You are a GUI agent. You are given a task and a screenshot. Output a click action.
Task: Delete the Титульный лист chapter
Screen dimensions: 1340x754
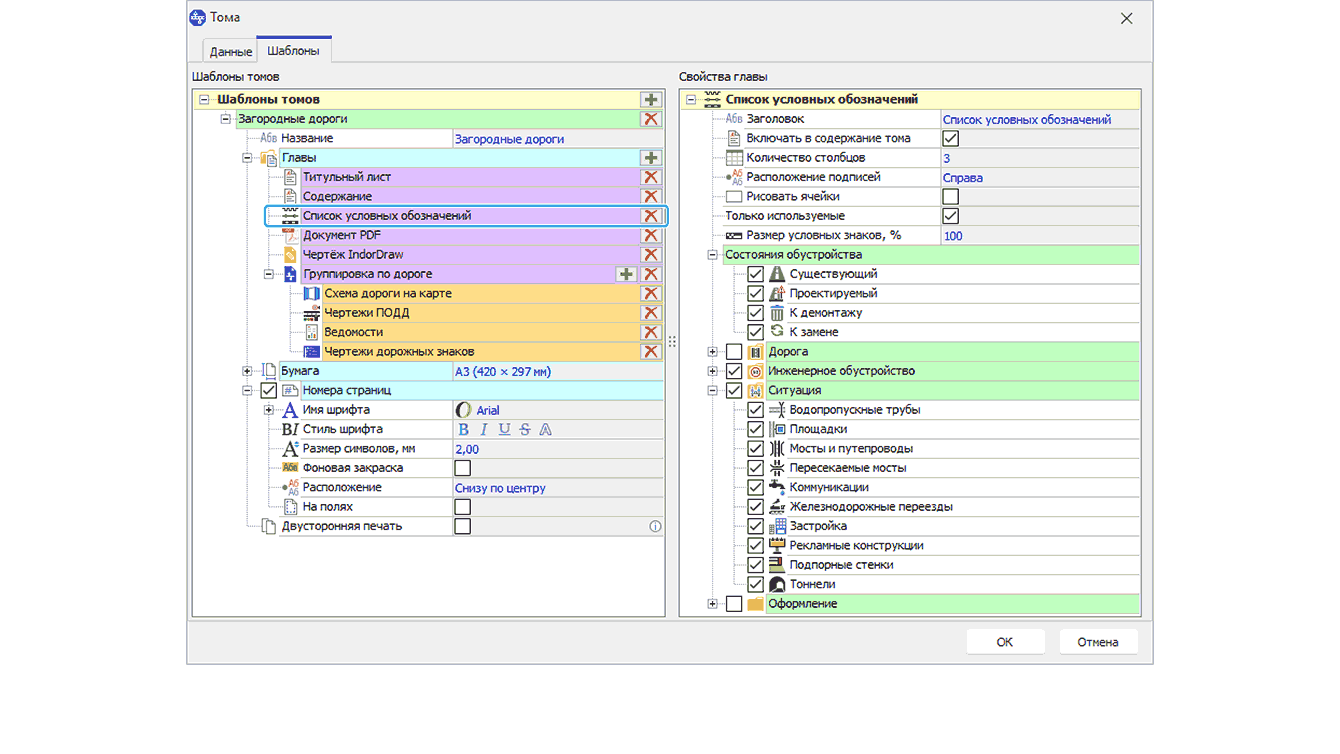(651, 177)
